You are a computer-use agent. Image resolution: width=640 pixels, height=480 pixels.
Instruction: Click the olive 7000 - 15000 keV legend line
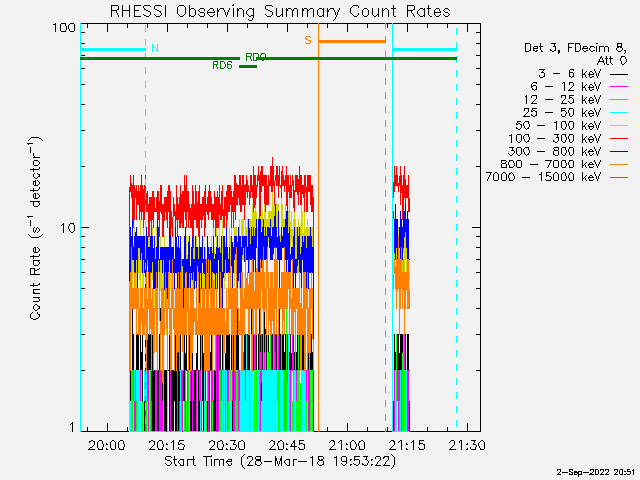pos(619,177)
